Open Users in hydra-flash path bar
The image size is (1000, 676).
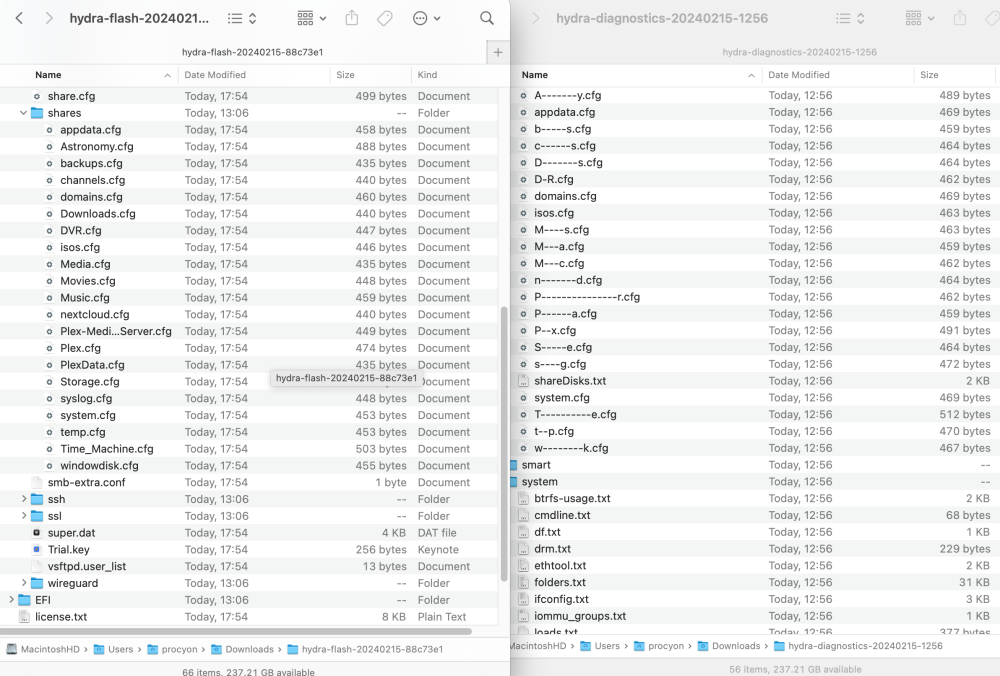coord(114,649)
